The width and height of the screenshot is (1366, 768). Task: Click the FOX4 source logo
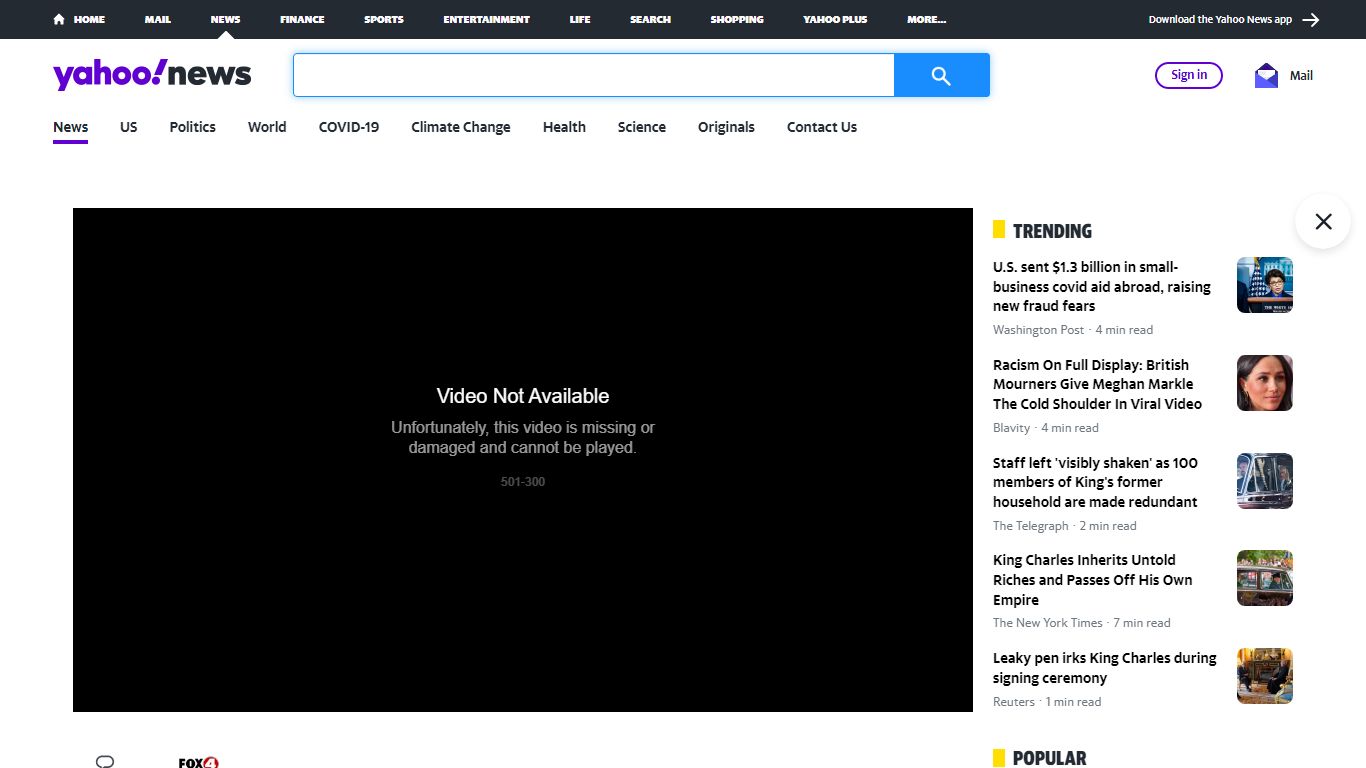click(x=198, y=762)
